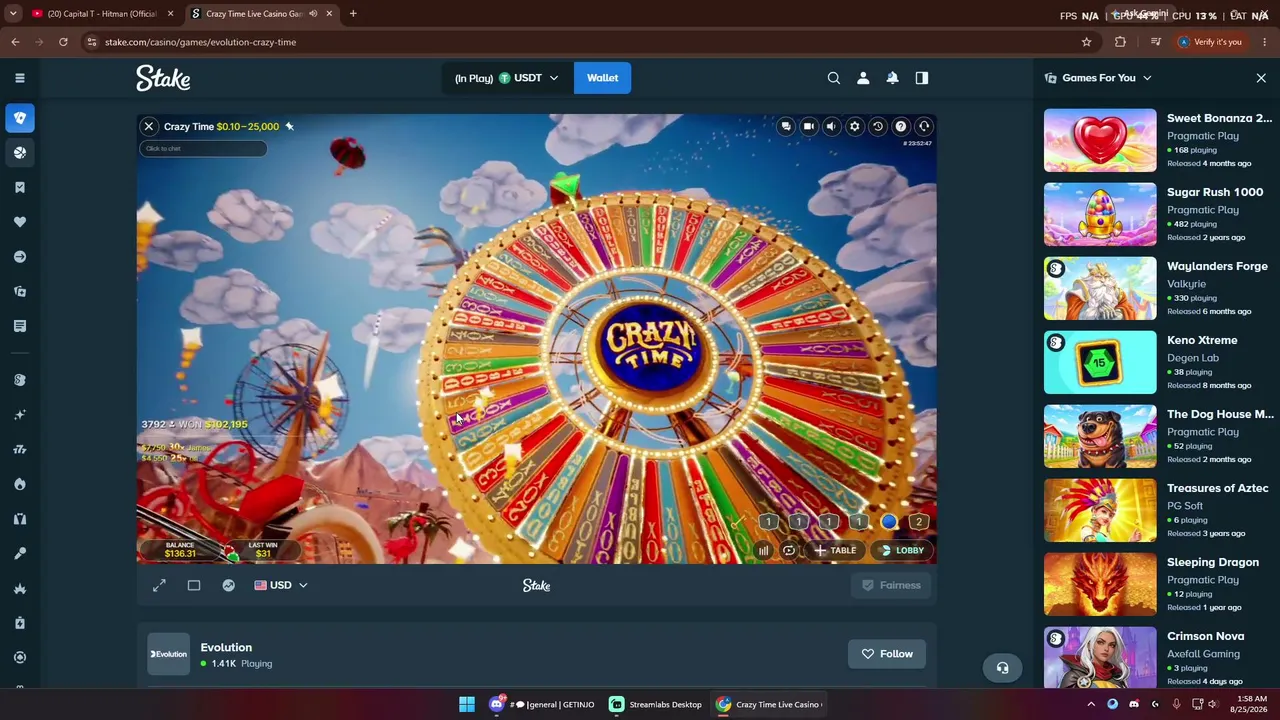Click the address bar URL
Viewport: 1280px width, 720px height.
click(x=200, y=42)
